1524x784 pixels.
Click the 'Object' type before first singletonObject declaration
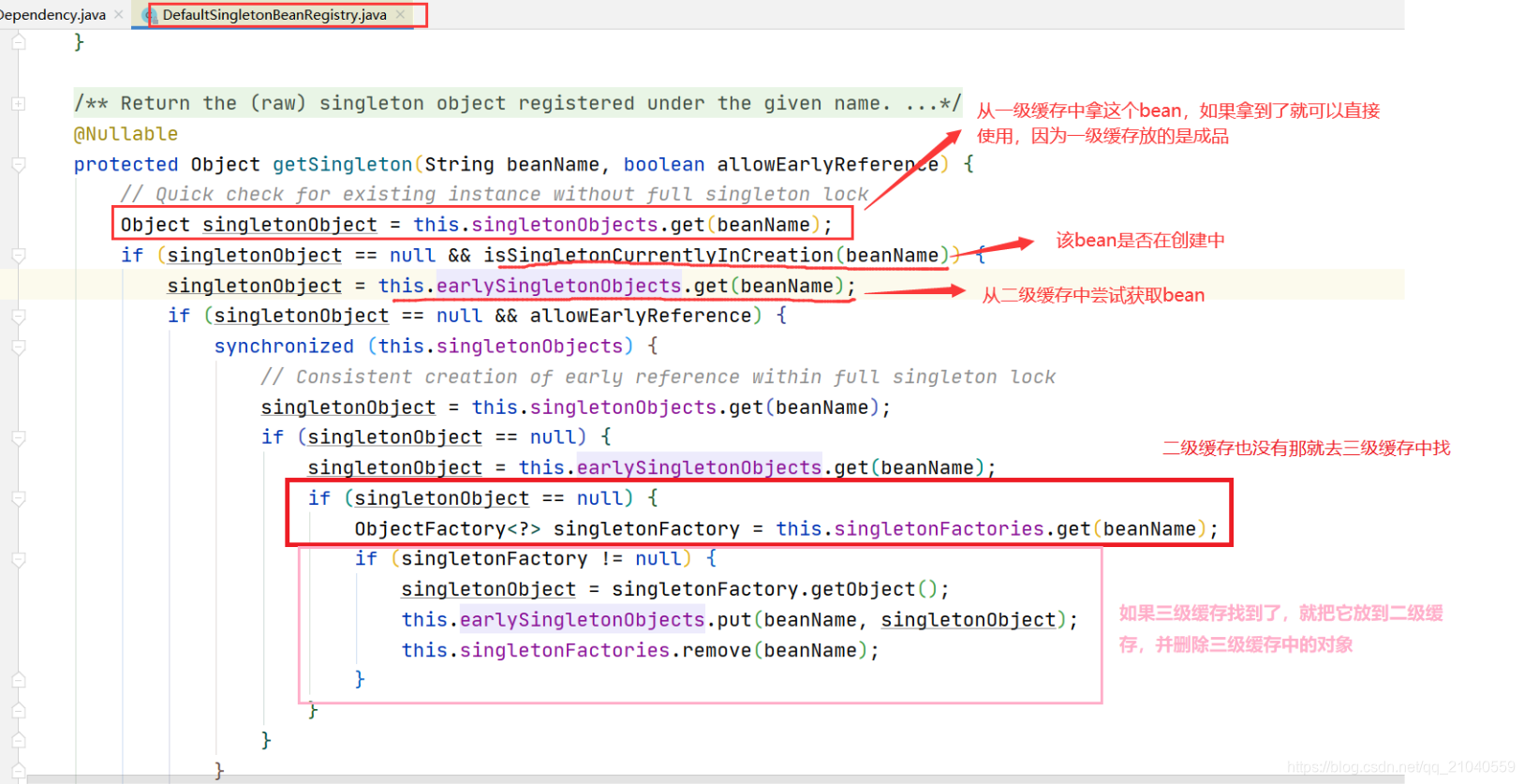click(155, 225)
